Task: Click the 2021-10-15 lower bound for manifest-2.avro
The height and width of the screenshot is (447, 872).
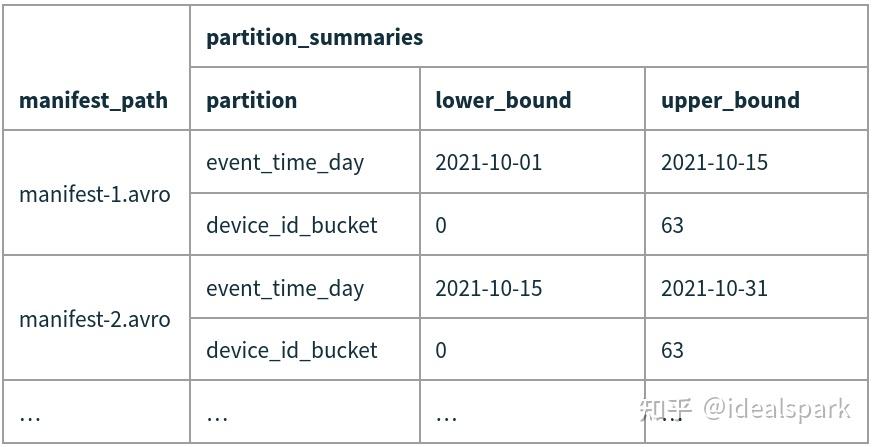Action: (x=489, y=288)
